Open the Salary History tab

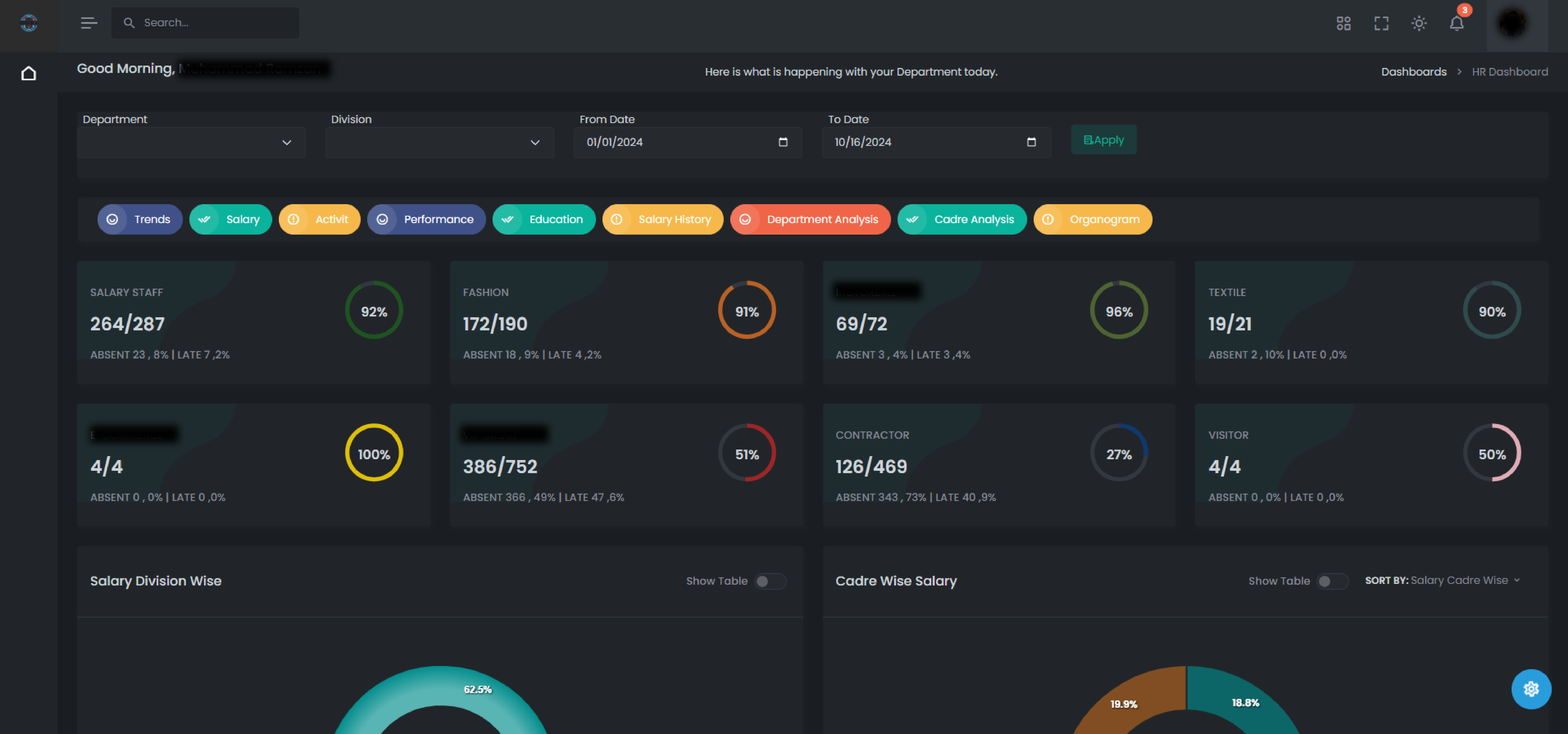(663, 219)
